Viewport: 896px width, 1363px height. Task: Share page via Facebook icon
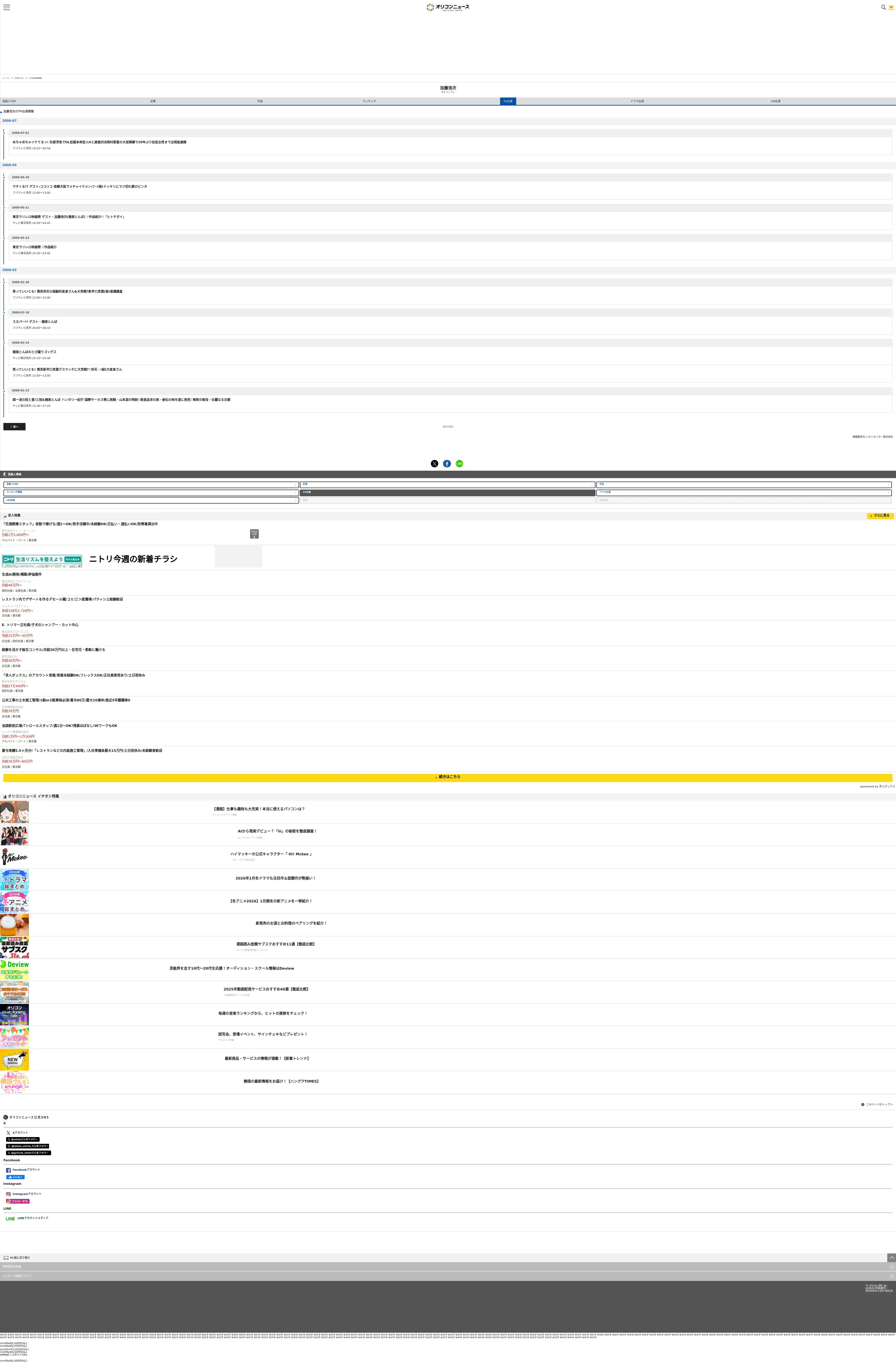pyautogui.click(x=447, y=464)
